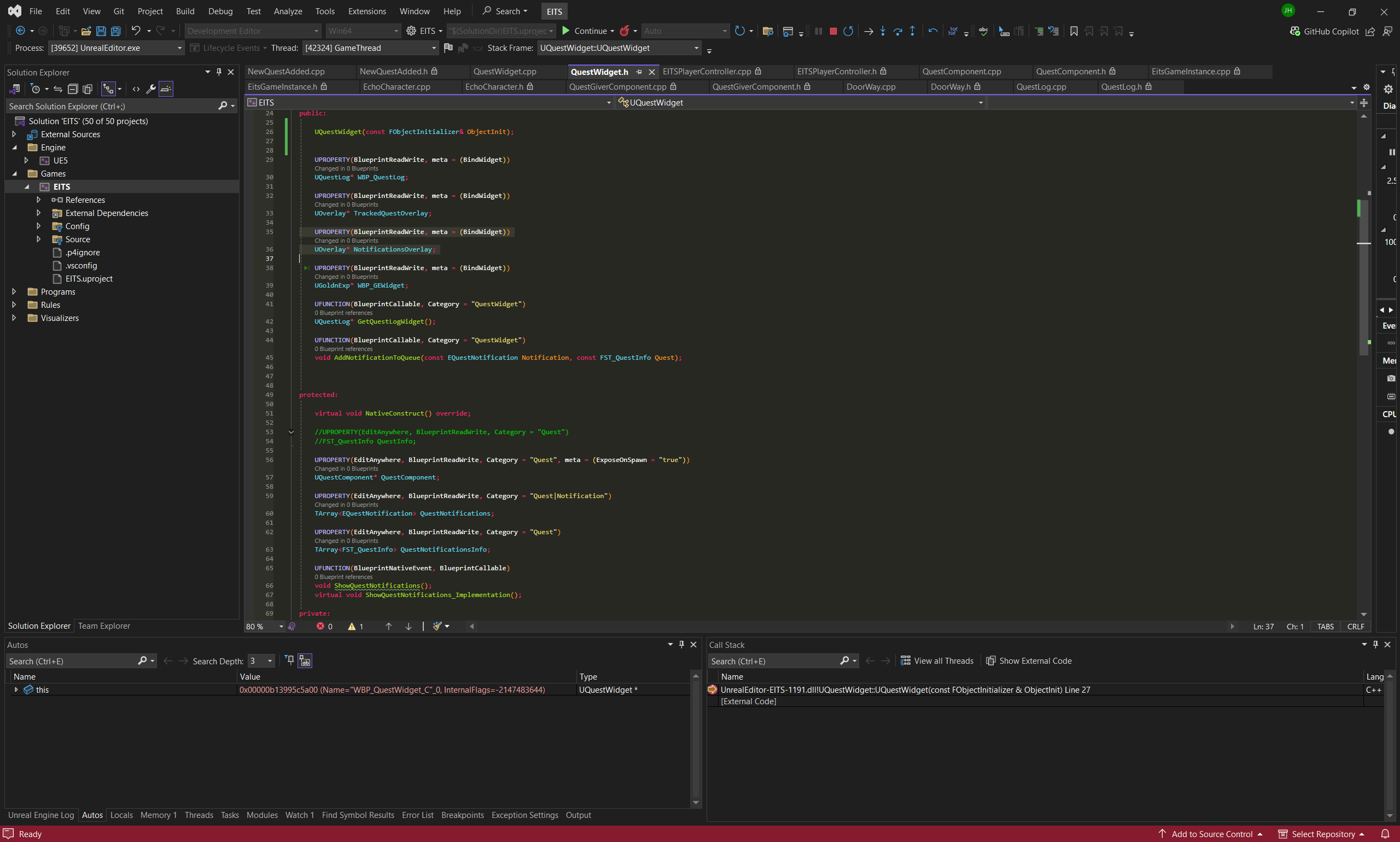Open the Stack Frame dropdown
This screenshot has height=842, width=1400.
tap(619, 48)
